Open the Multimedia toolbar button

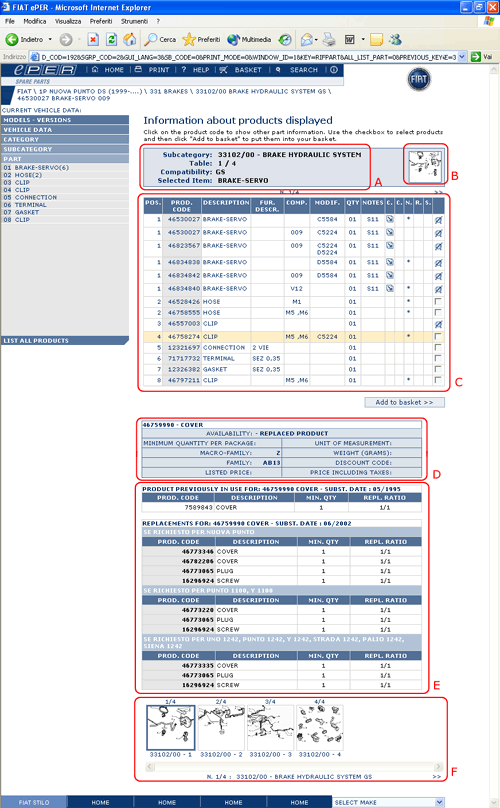pos(249,40)
